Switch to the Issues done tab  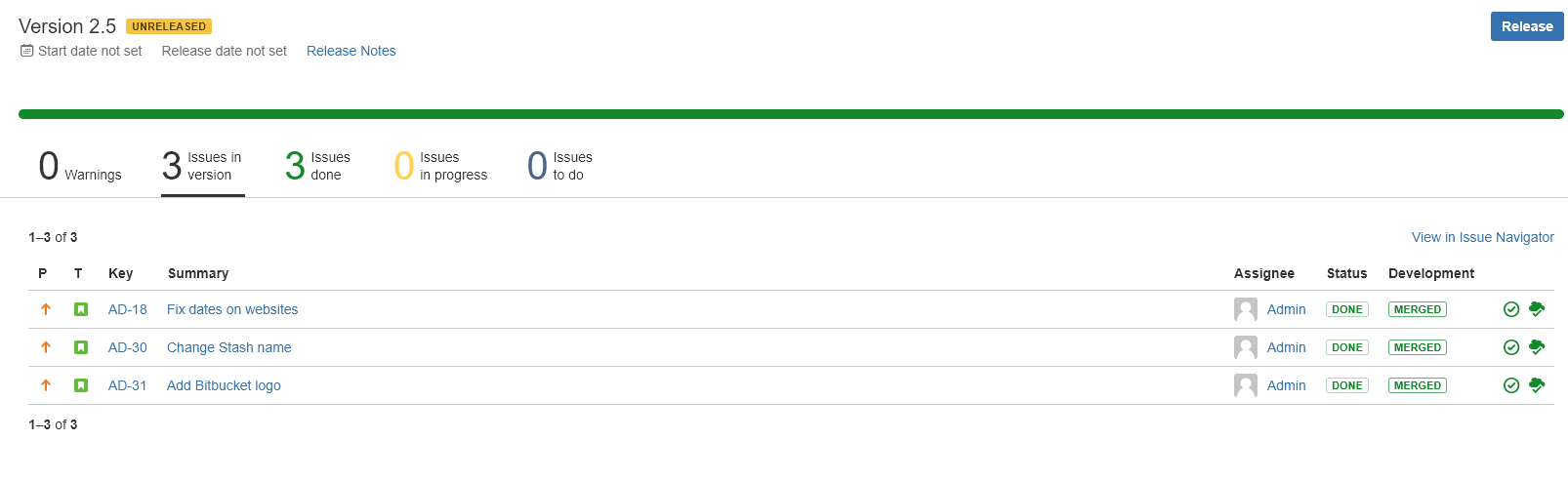coord(317,166)
